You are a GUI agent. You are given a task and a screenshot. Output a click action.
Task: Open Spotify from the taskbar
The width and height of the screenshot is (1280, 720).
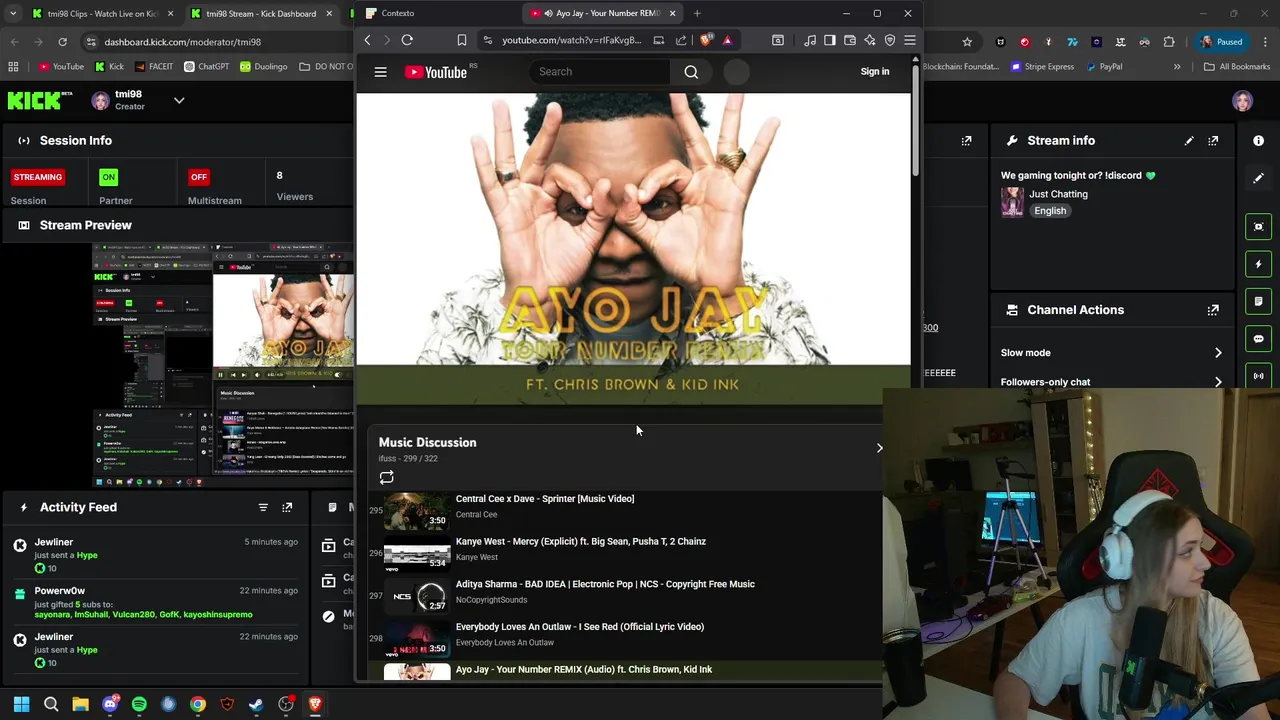point(139,704)
